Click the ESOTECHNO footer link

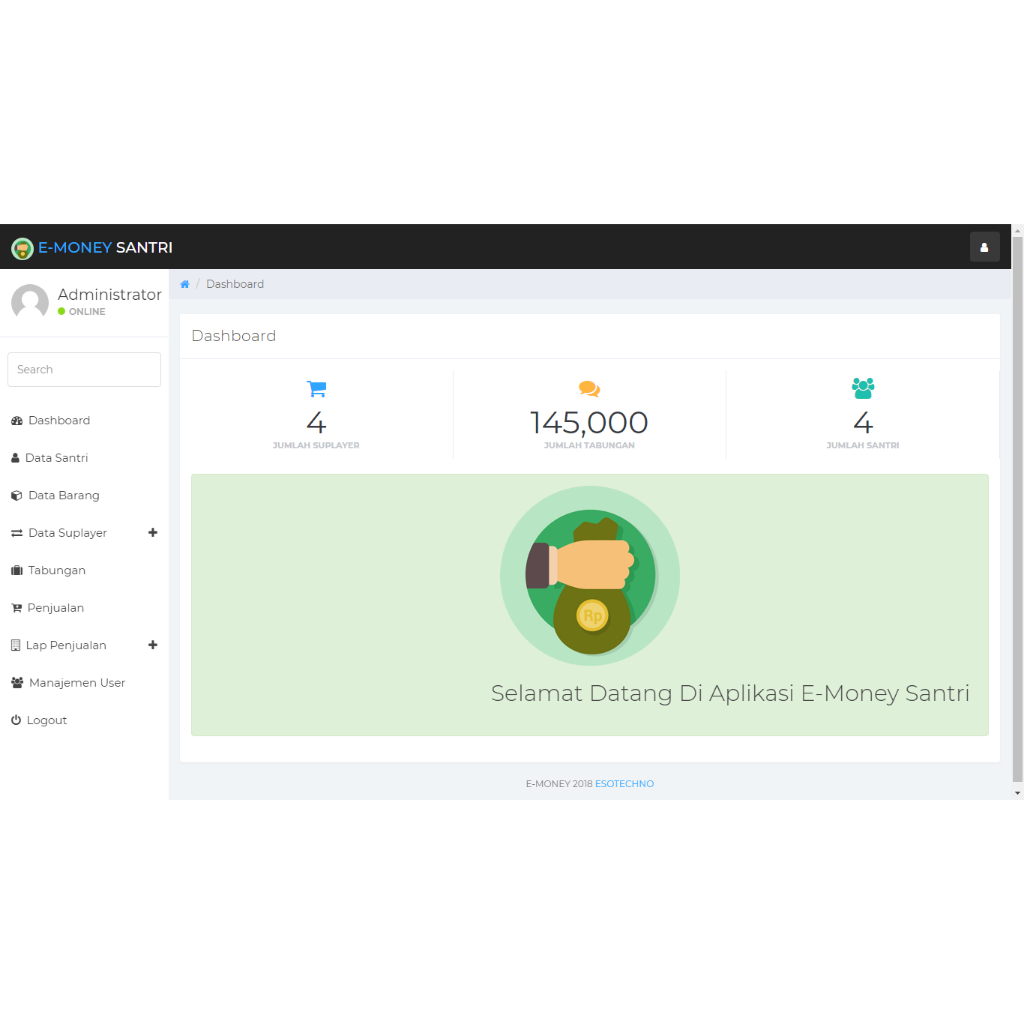click(x=624, y=784)
